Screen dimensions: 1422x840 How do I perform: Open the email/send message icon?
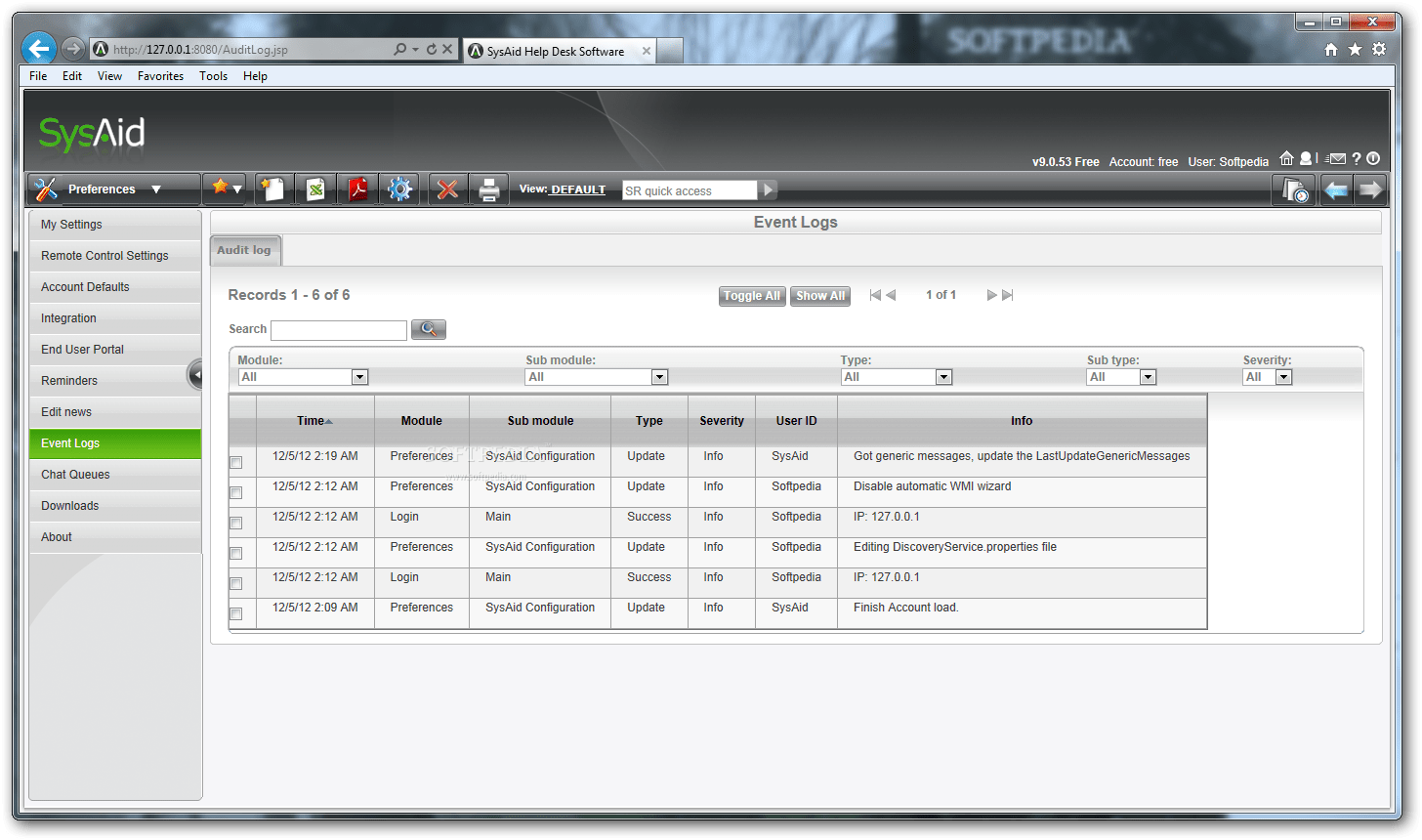1335,157
